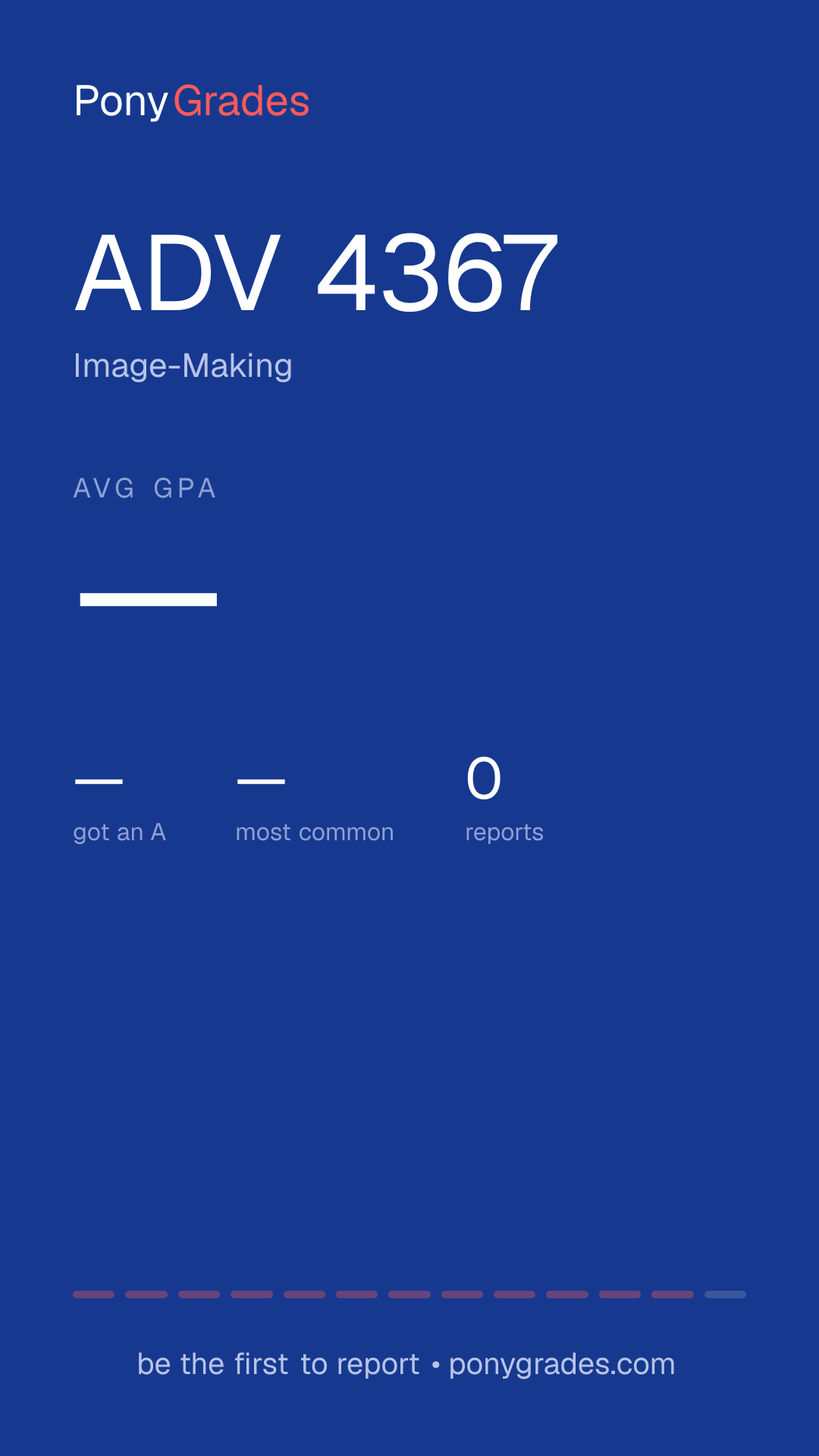Click the large average GPA dash placeholder
819x1456 pixels.
(x=149, y=600)
